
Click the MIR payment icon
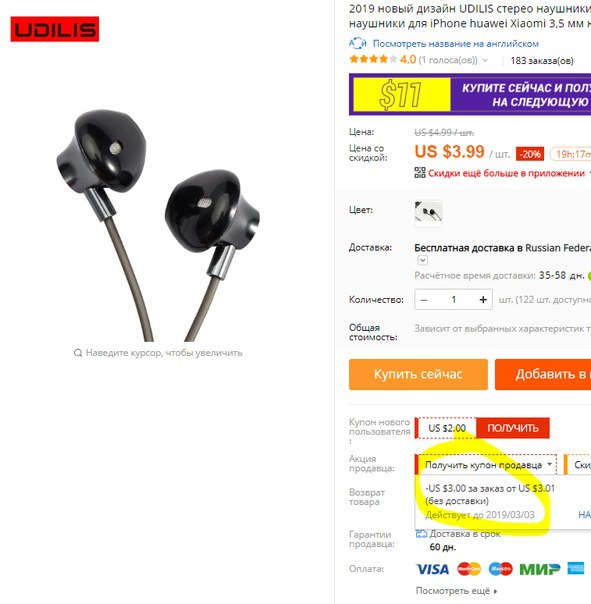pyautogui.click(x=539, y=569)
